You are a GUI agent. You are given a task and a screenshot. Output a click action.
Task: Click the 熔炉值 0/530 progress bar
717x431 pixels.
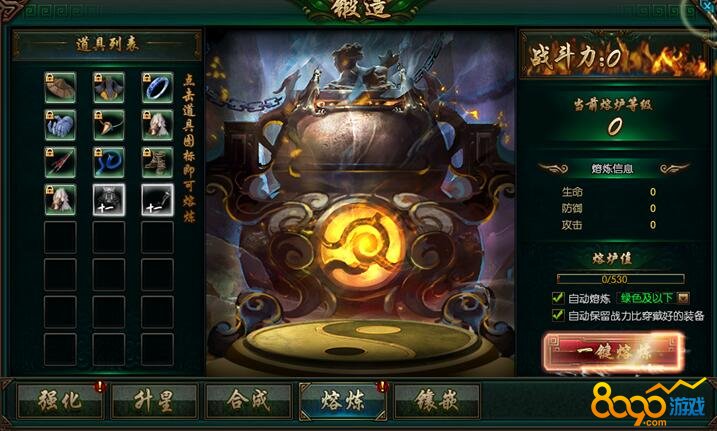point(621,279)
